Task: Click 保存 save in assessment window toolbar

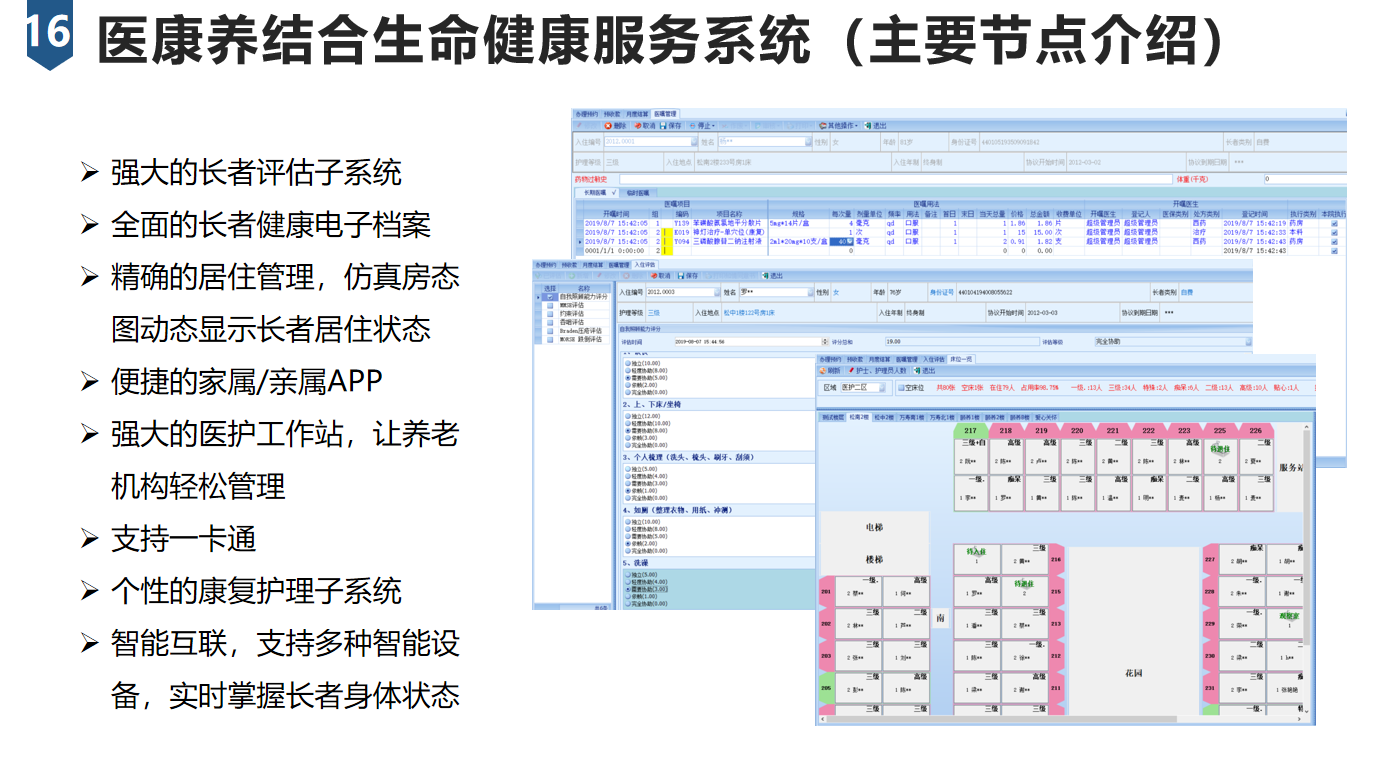Action: coord(688,275)
